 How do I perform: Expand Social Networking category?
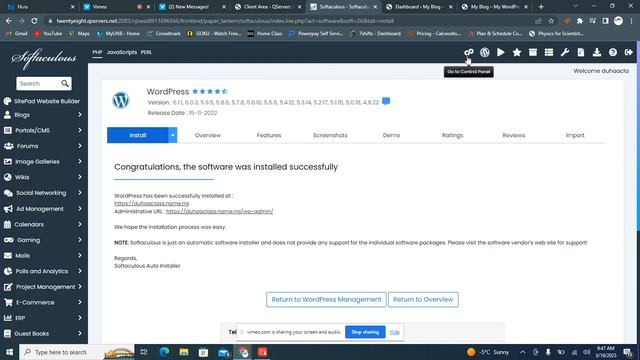pyautogui.click(x=43, y=193)
